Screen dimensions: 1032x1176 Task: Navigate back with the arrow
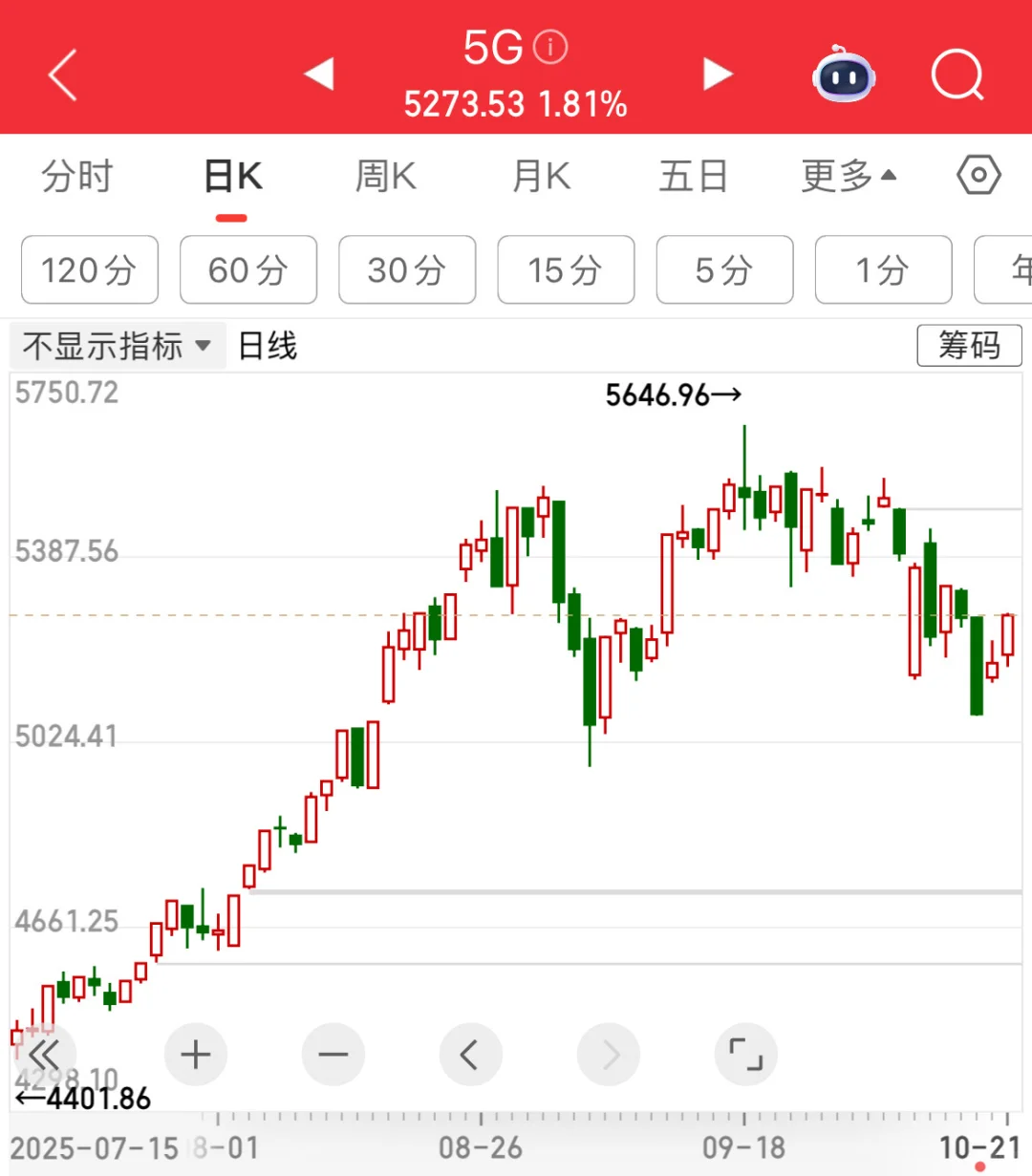click(62, 75)
